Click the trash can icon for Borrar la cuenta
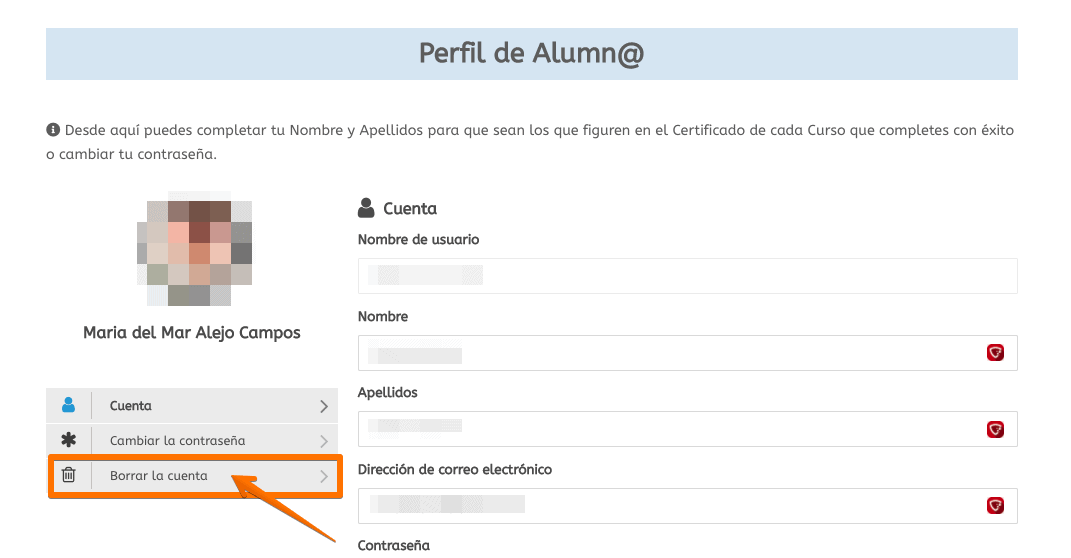The width and height of the screenshot is (1071, 558). 68,475
